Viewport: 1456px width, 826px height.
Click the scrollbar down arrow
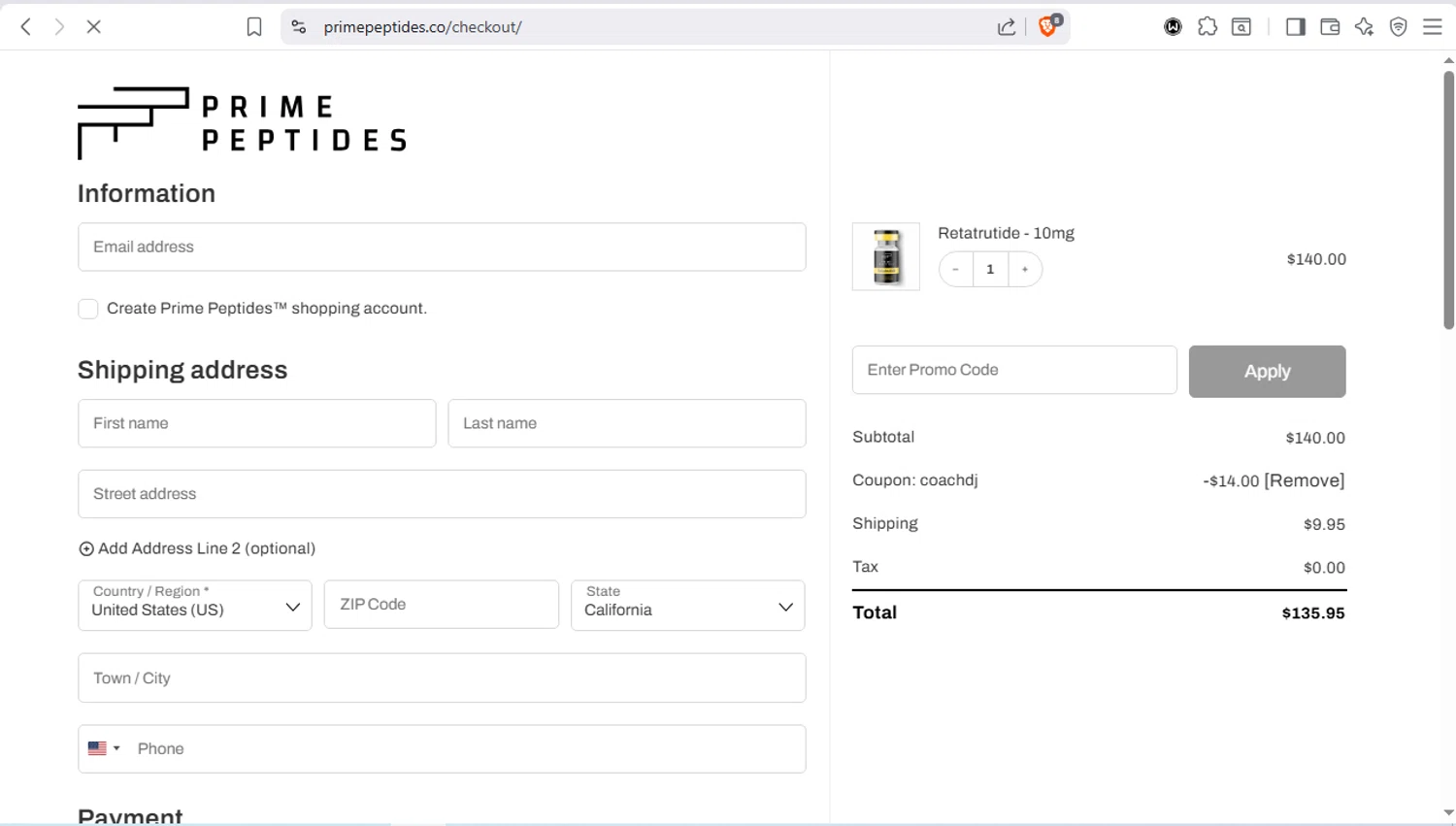coord(1448,813)
